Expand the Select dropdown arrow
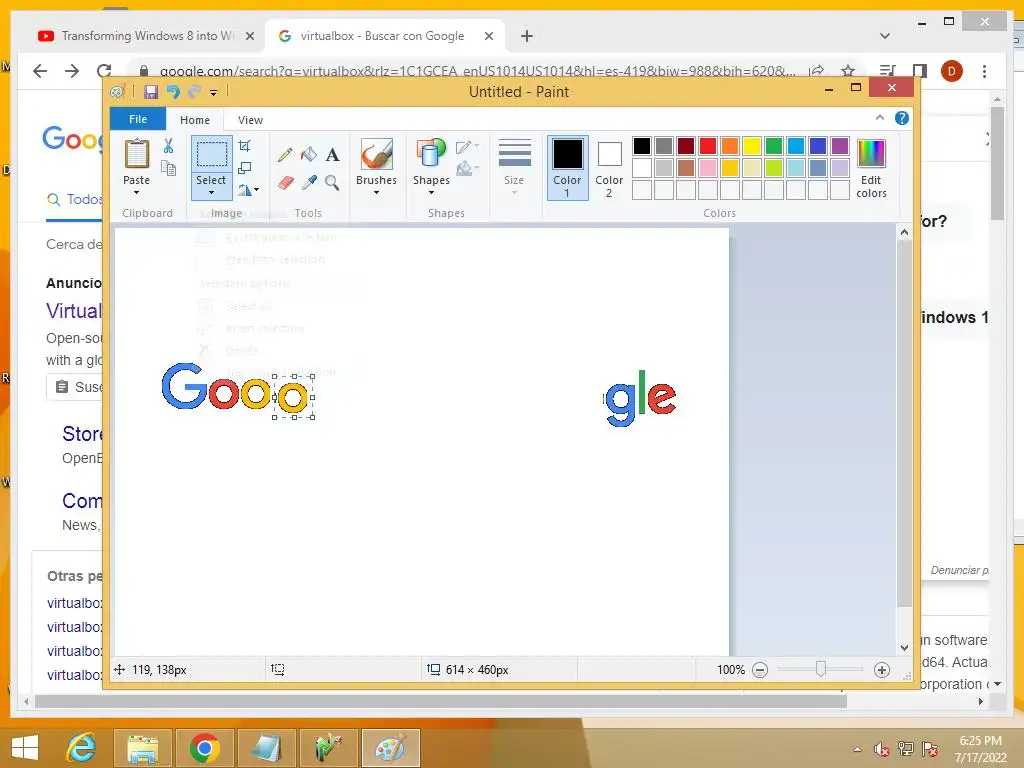Image resolution: width=1024 pixels, height=768 pixels. [212, 193]
